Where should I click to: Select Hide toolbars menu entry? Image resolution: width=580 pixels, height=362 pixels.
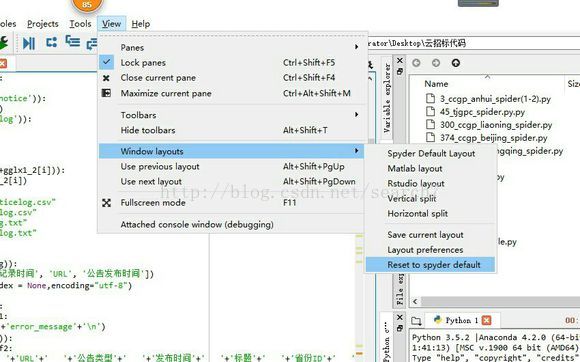232,130
